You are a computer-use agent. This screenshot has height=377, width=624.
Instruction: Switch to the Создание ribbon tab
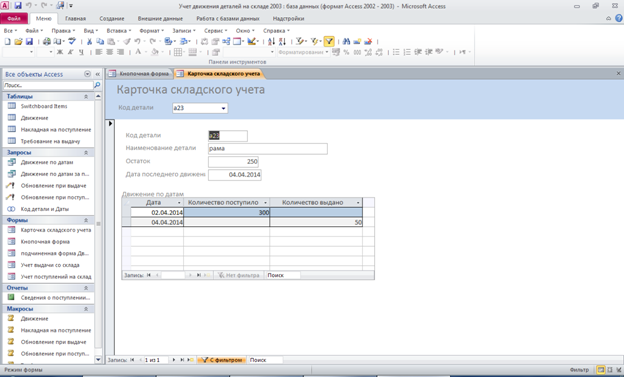tap(112, 18)
